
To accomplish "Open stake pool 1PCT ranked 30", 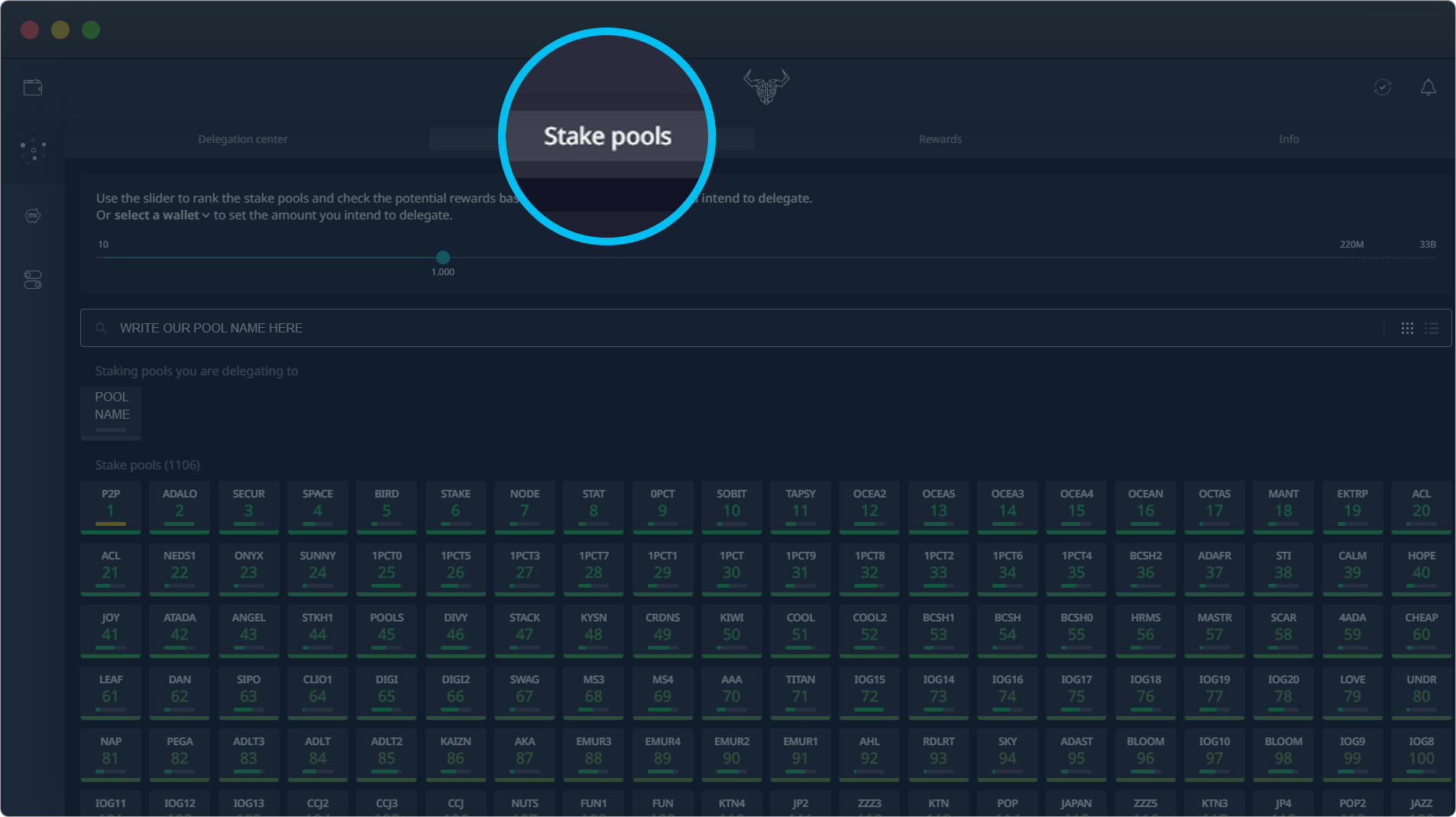I will point(732,569).
